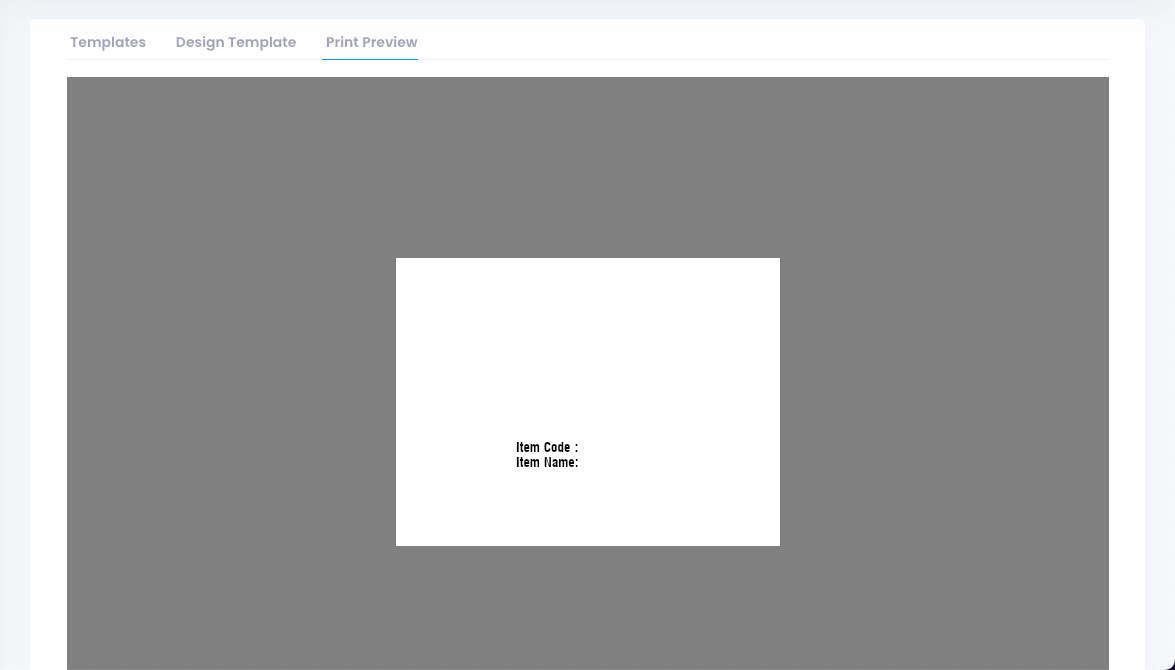
Task: Click gray preview background left of label page
Action: coord(230,400)
